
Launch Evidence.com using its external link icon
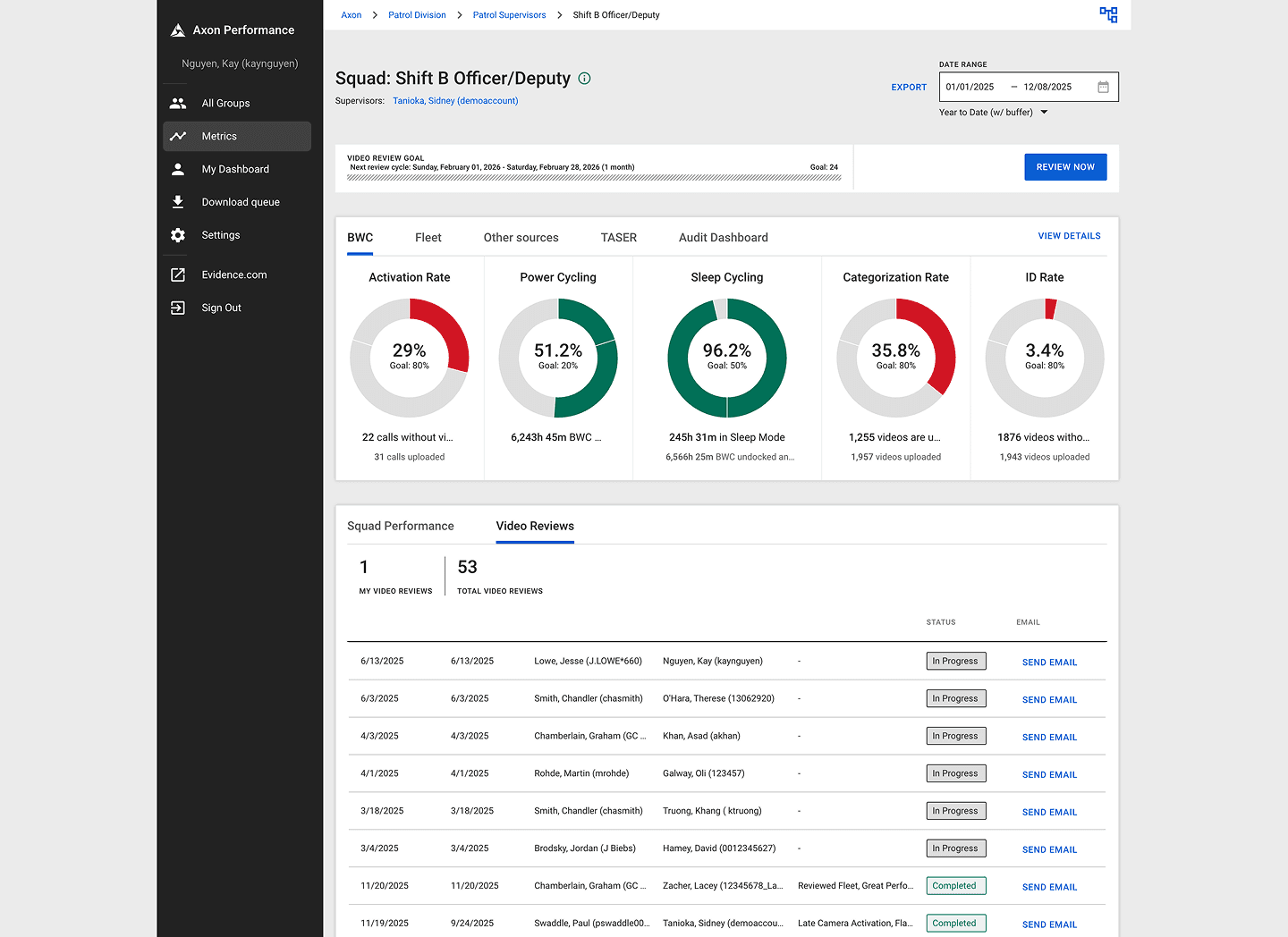point(178,274)
